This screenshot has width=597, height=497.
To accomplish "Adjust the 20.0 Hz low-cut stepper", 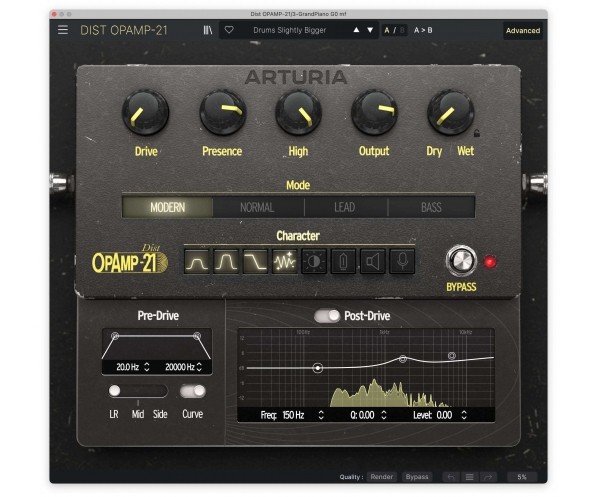I will [147, 367].
